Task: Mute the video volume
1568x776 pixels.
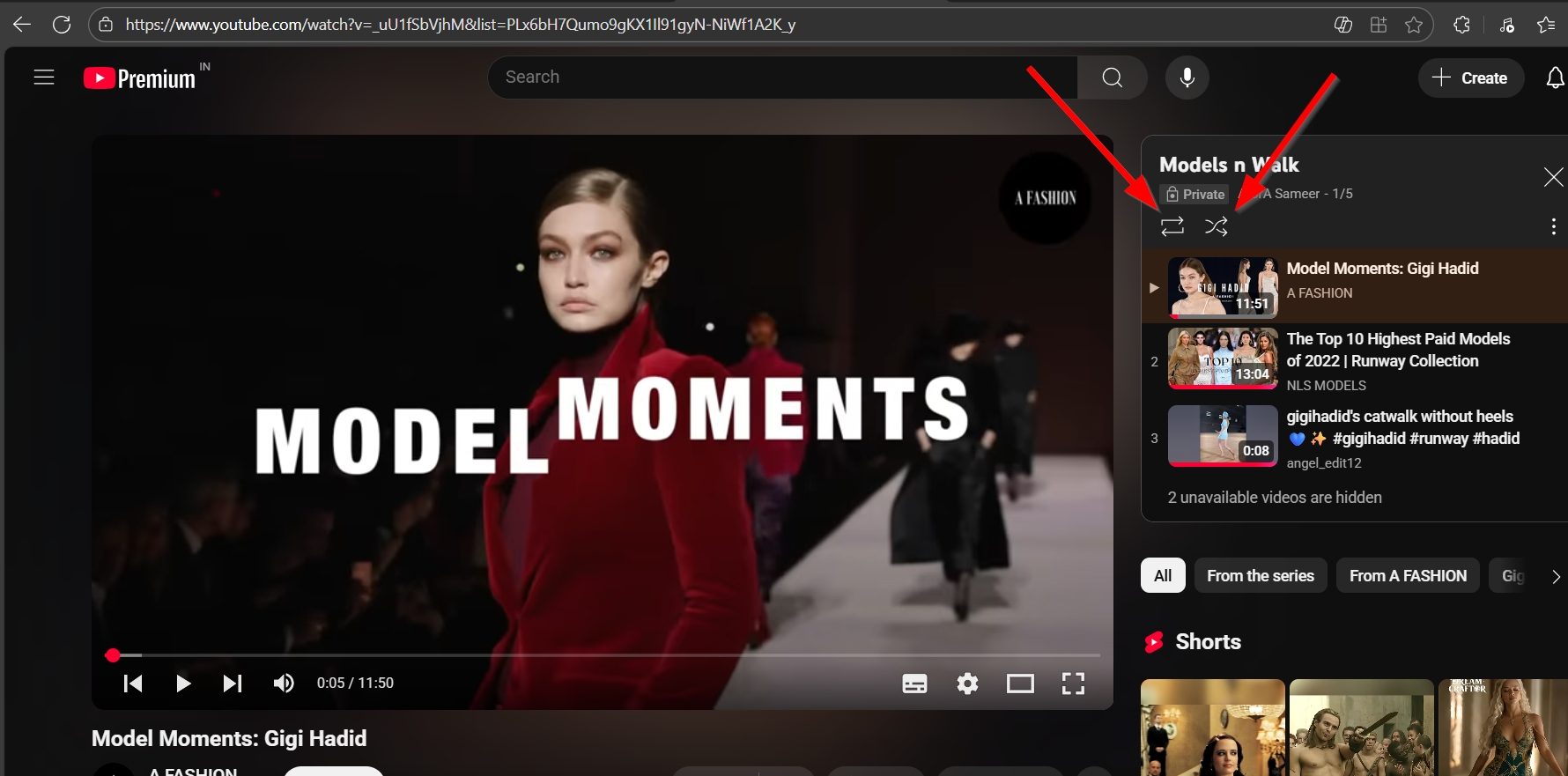Action: pos(283,684)
